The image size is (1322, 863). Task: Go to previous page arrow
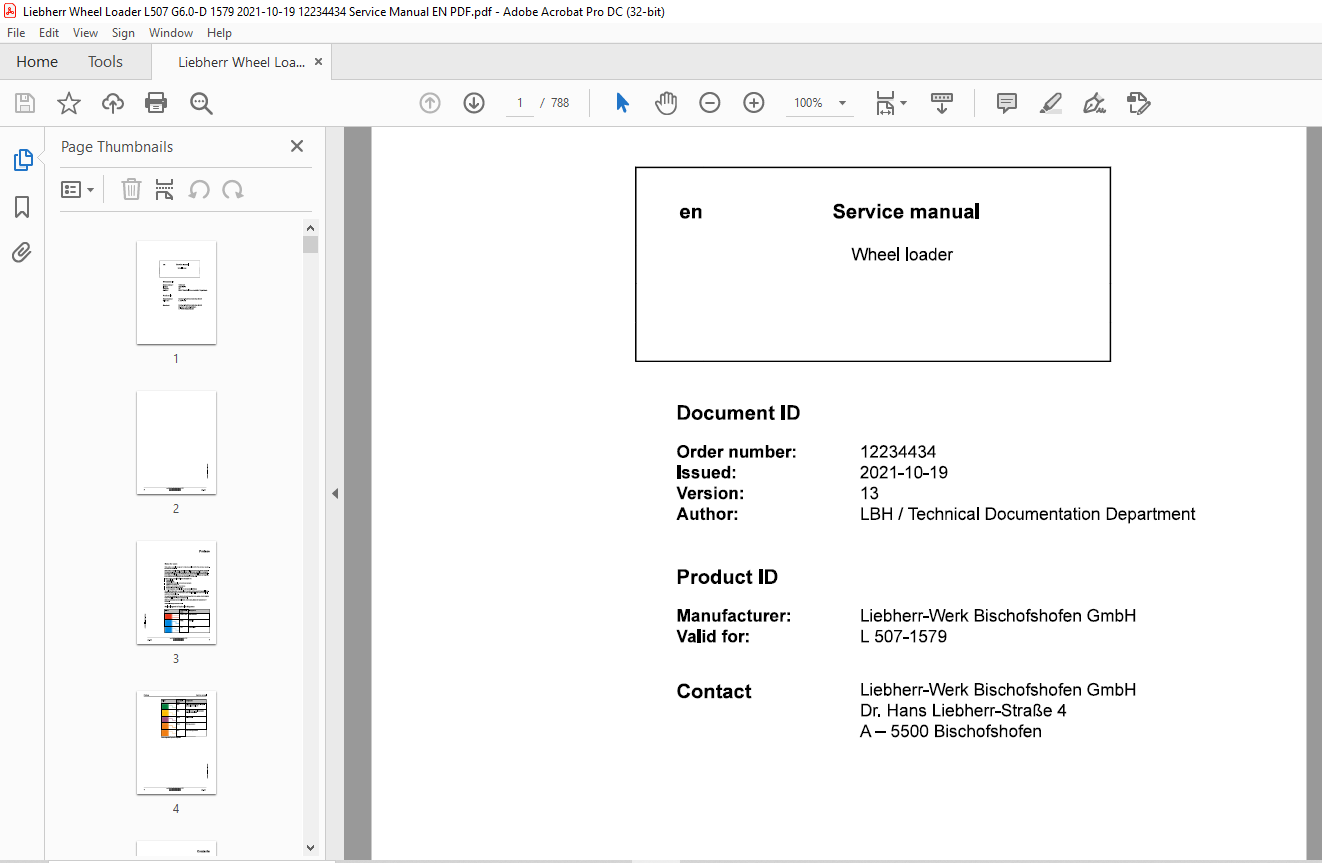click(x=430, y=103)
